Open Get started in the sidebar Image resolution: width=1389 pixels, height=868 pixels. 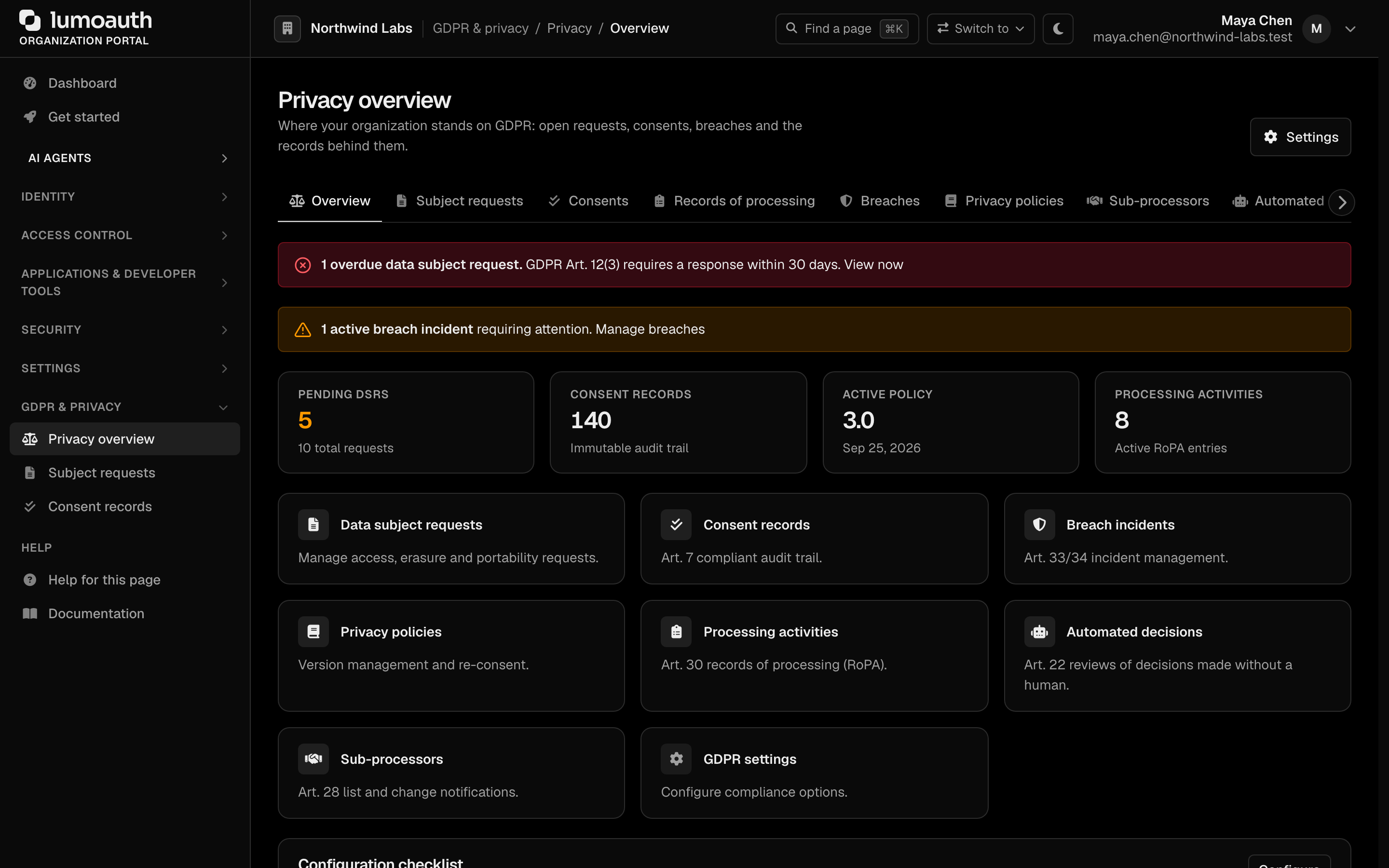(x=125, y=117)
